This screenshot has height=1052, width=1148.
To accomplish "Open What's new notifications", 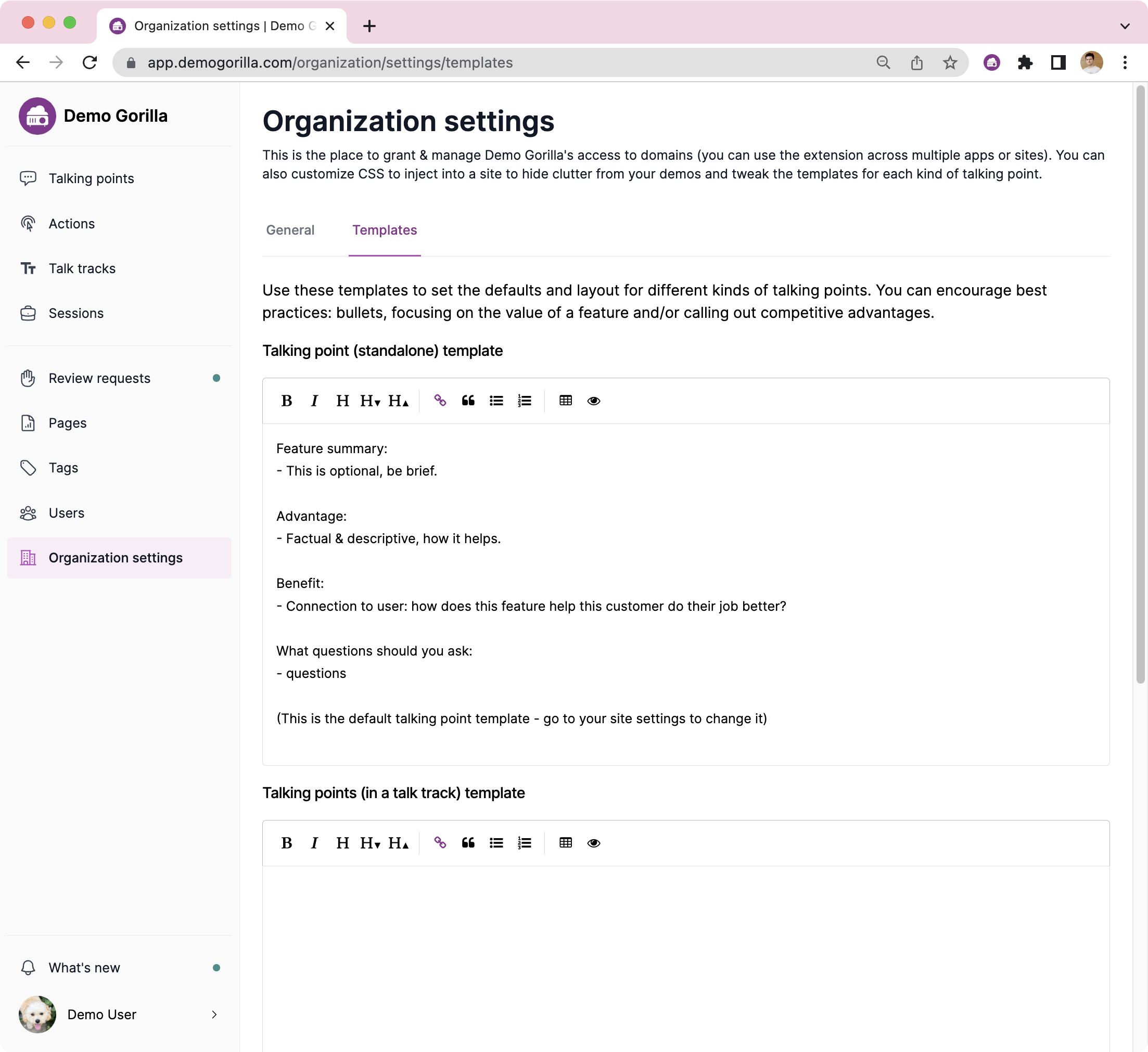I will pos(84,968).
